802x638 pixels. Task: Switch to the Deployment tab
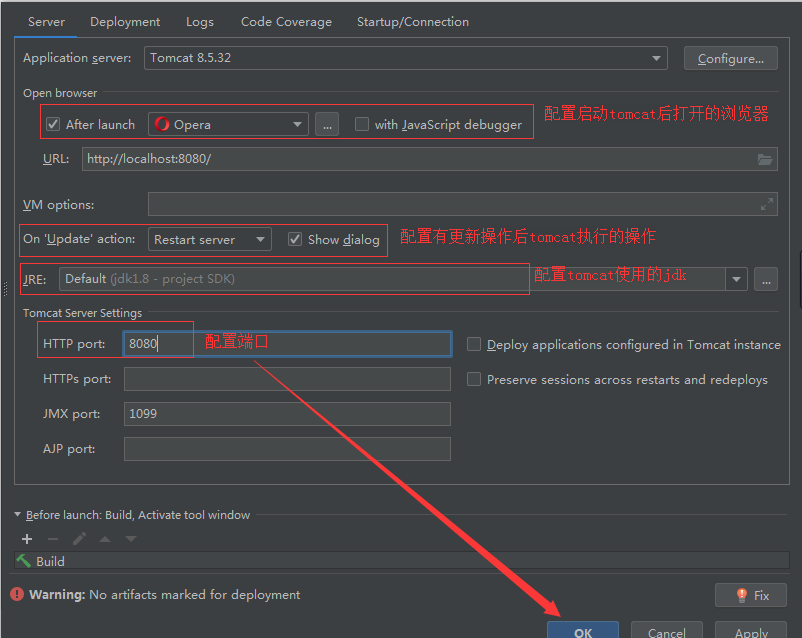pos(125,22)
